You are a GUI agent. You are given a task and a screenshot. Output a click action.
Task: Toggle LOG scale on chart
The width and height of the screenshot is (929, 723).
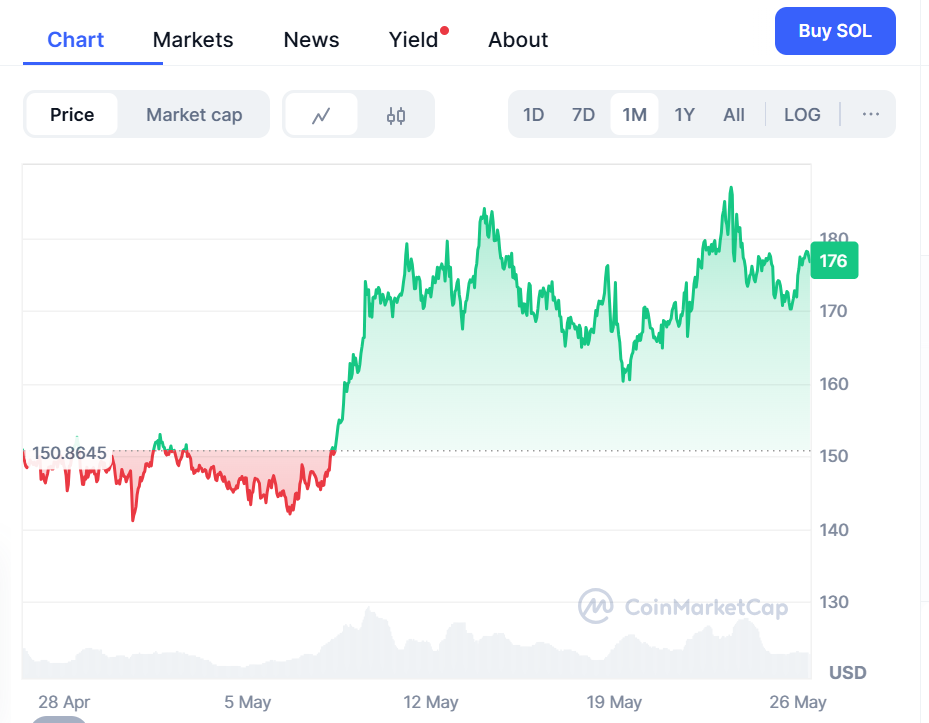point(802,114)
